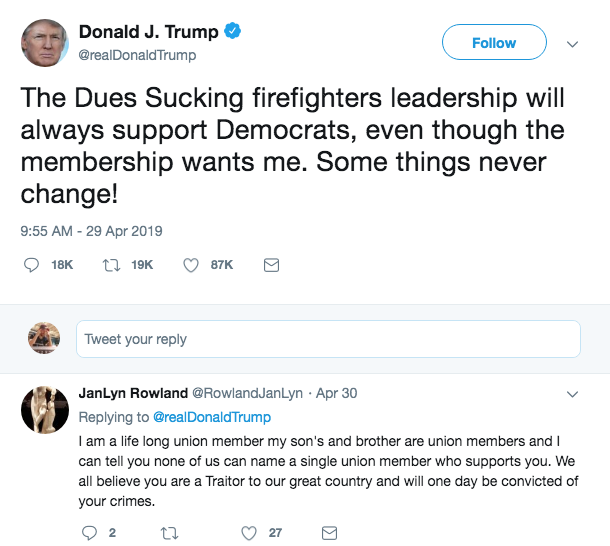
Task: Visit the @realDonaldTrump mention in reply
Action: [x=211, y=416]
